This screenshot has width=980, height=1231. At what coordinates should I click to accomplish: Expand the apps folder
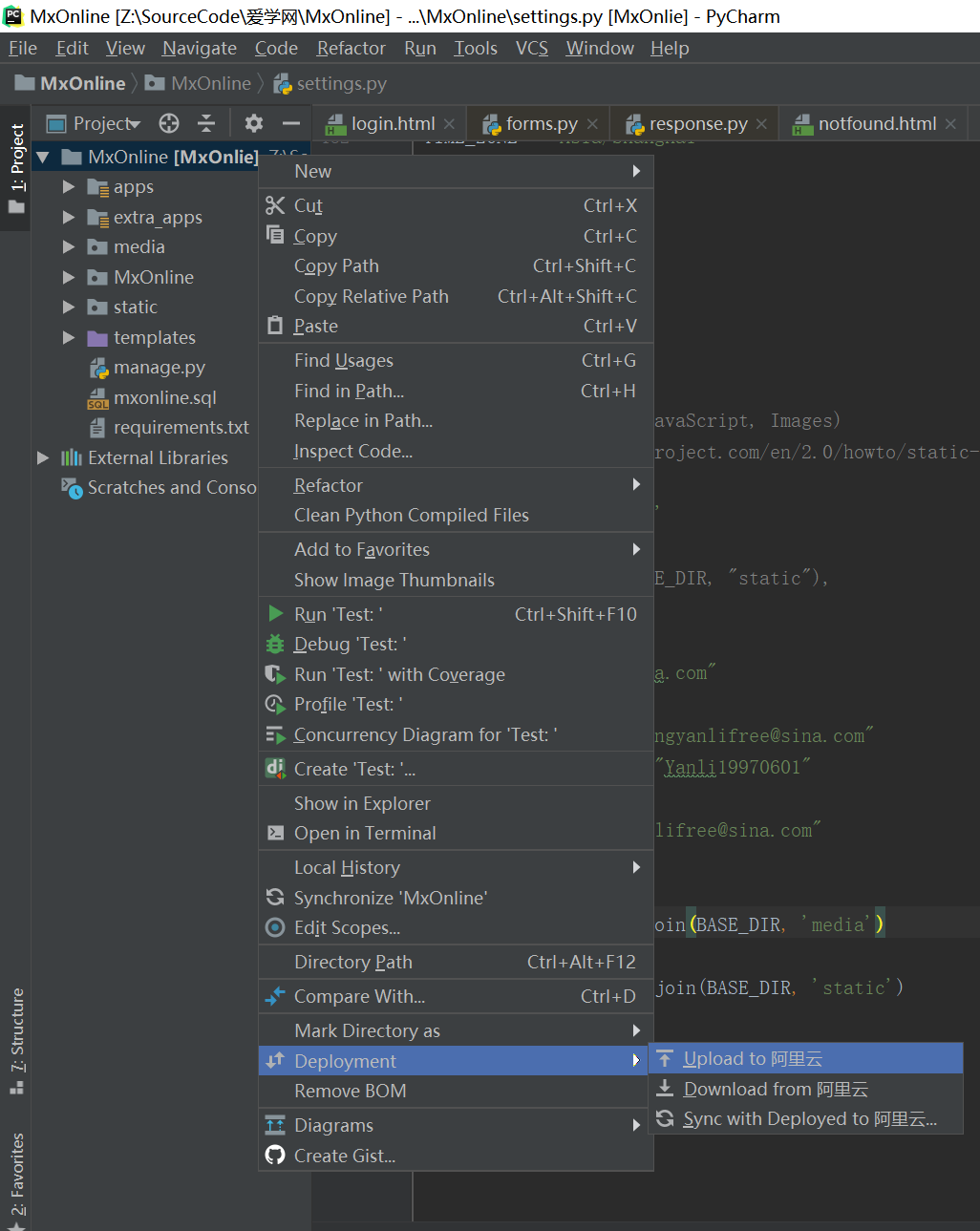tap(68, 187)
